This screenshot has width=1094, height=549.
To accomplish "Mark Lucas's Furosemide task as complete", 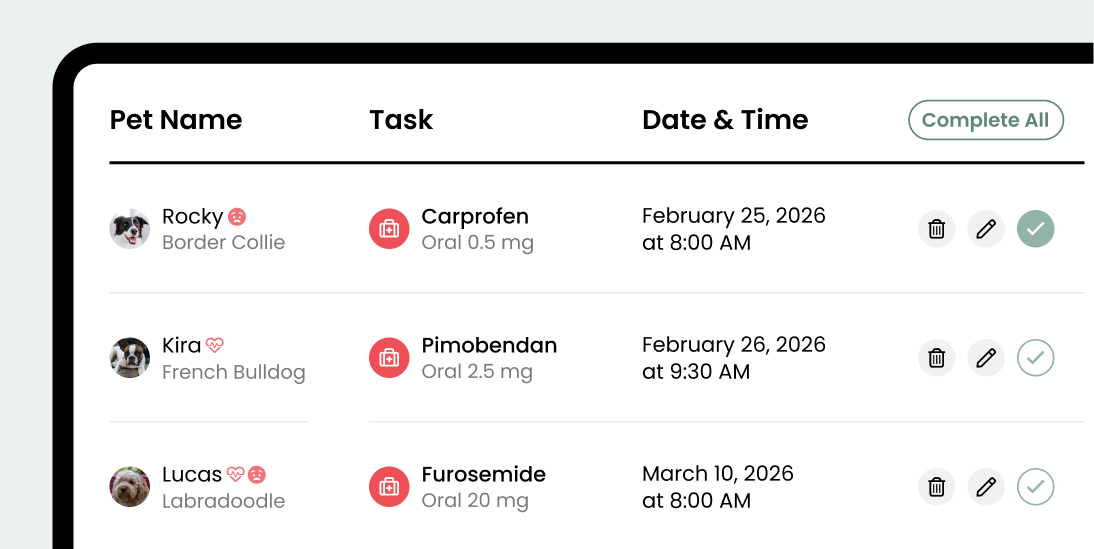I will click(1036, 487).
